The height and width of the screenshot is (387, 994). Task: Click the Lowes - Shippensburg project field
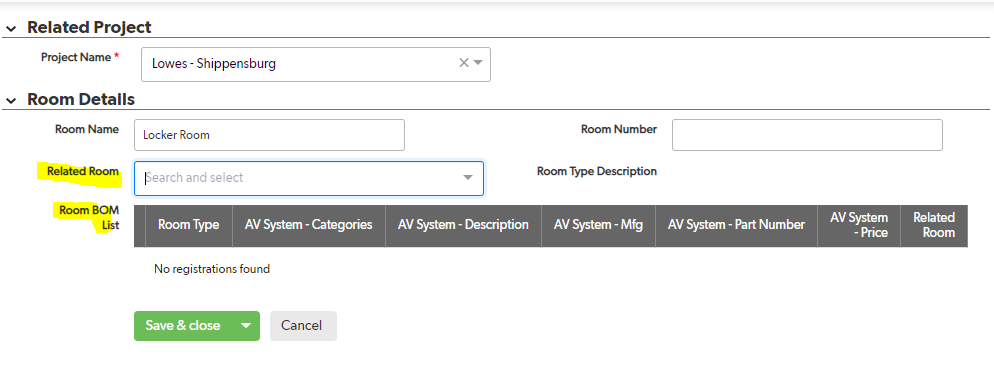pyautogui.click(x=316, y=64)
